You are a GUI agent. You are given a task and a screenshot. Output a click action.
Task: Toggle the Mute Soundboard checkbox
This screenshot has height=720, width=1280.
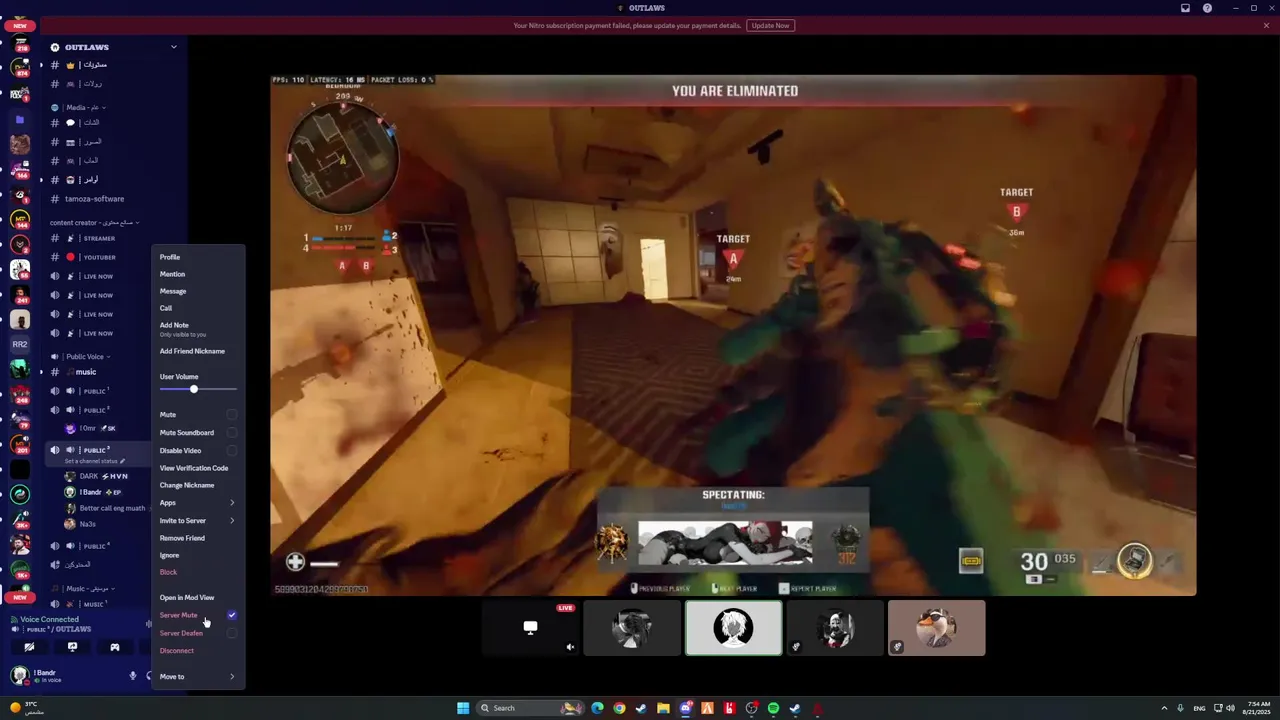point(231,432)
